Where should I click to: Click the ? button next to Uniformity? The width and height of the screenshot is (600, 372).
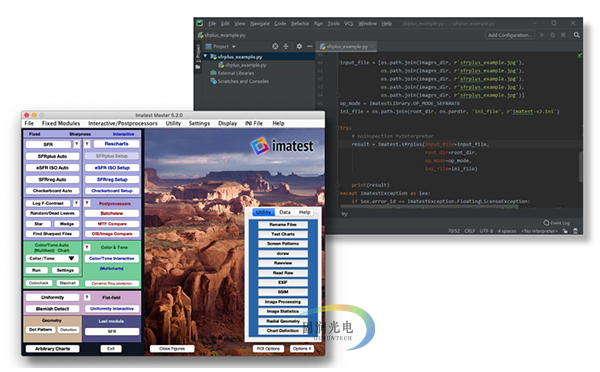pos(87,297)
